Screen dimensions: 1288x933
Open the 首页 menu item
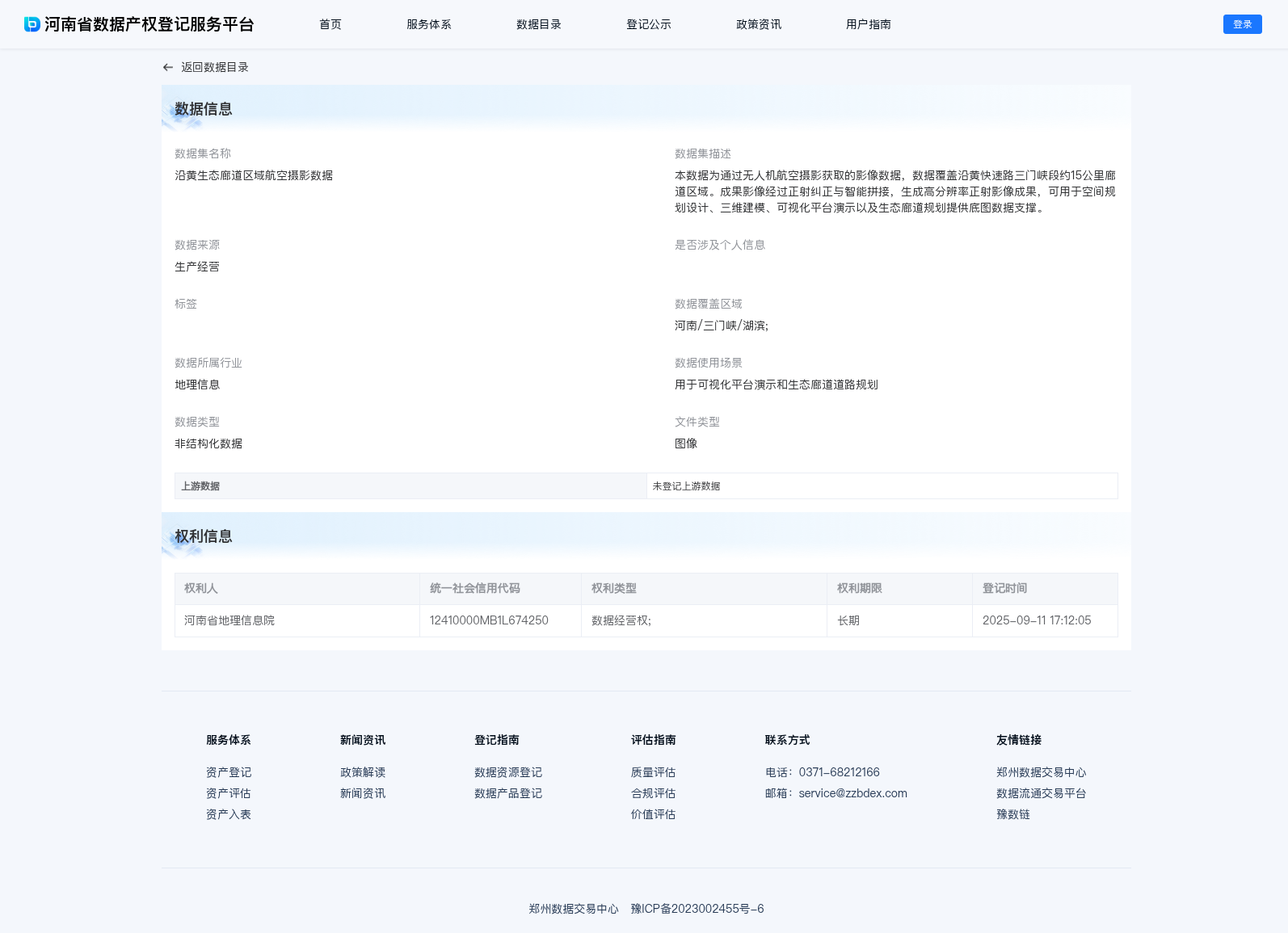(330, 24)
